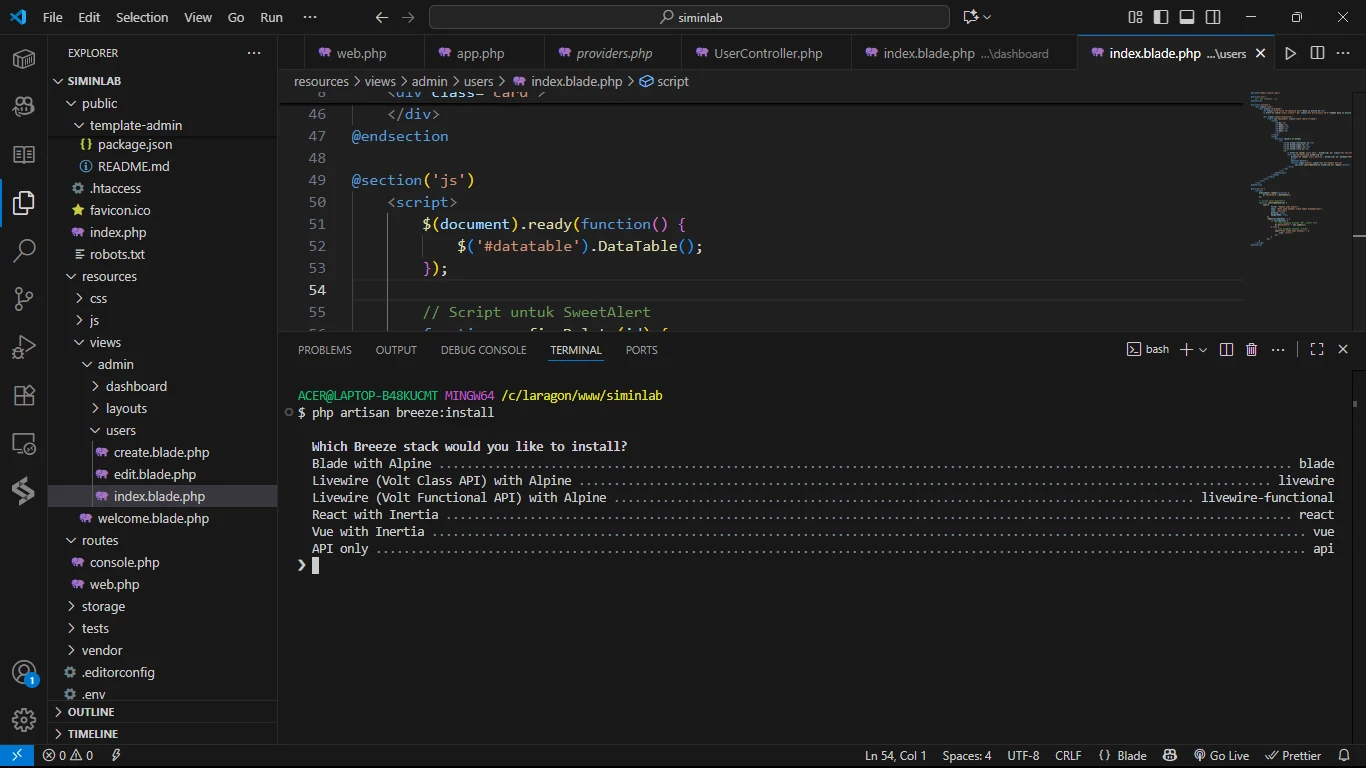Open the Manage settings gear
Screen dimensions: 1366x768
24,720
